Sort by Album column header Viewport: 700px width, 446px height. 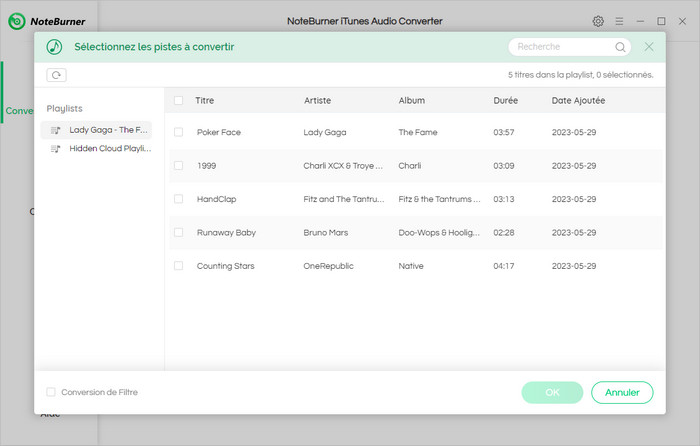point(412,100)
